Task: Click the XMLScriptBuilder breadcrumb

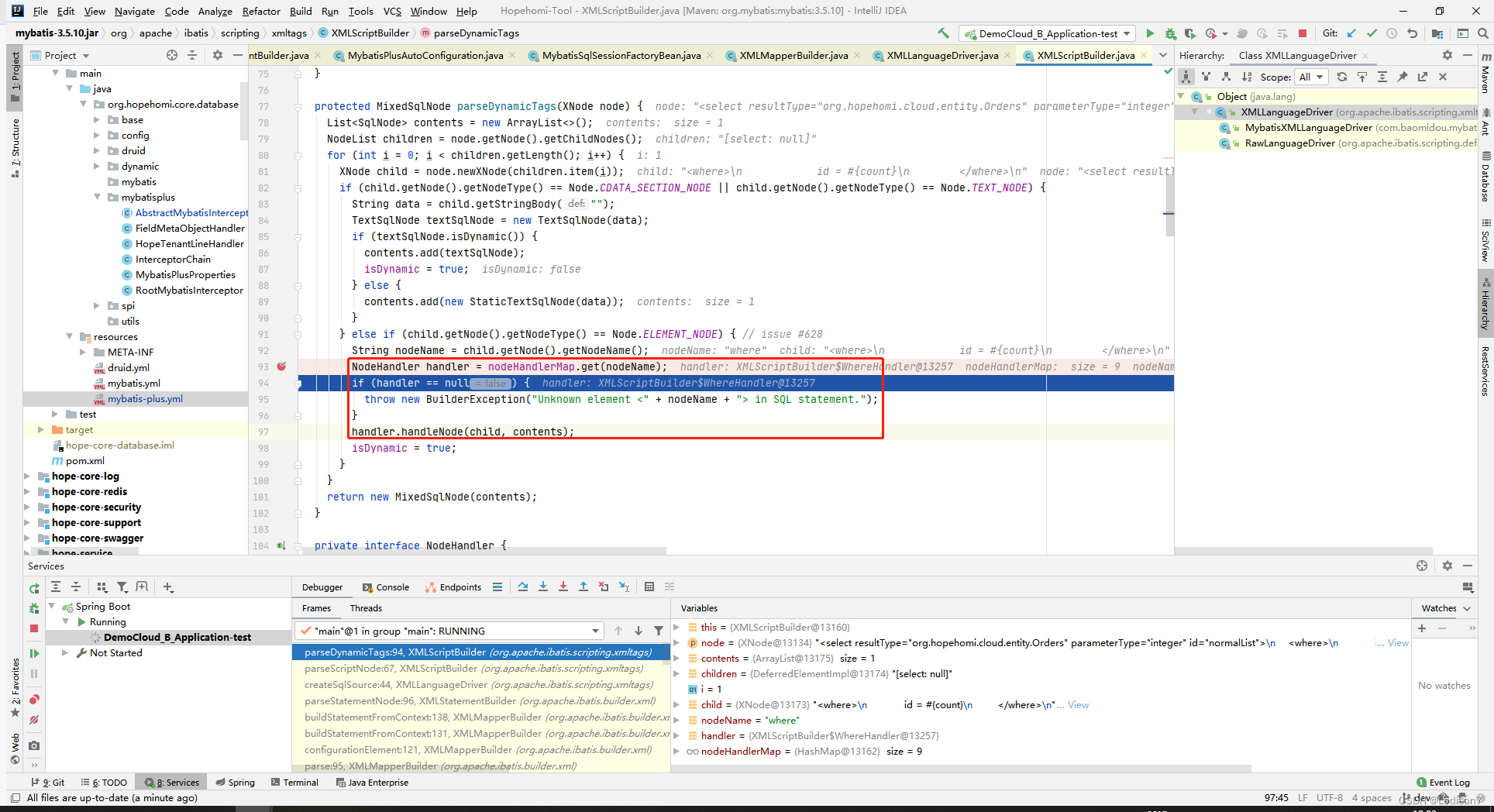Action: point(363,33)
